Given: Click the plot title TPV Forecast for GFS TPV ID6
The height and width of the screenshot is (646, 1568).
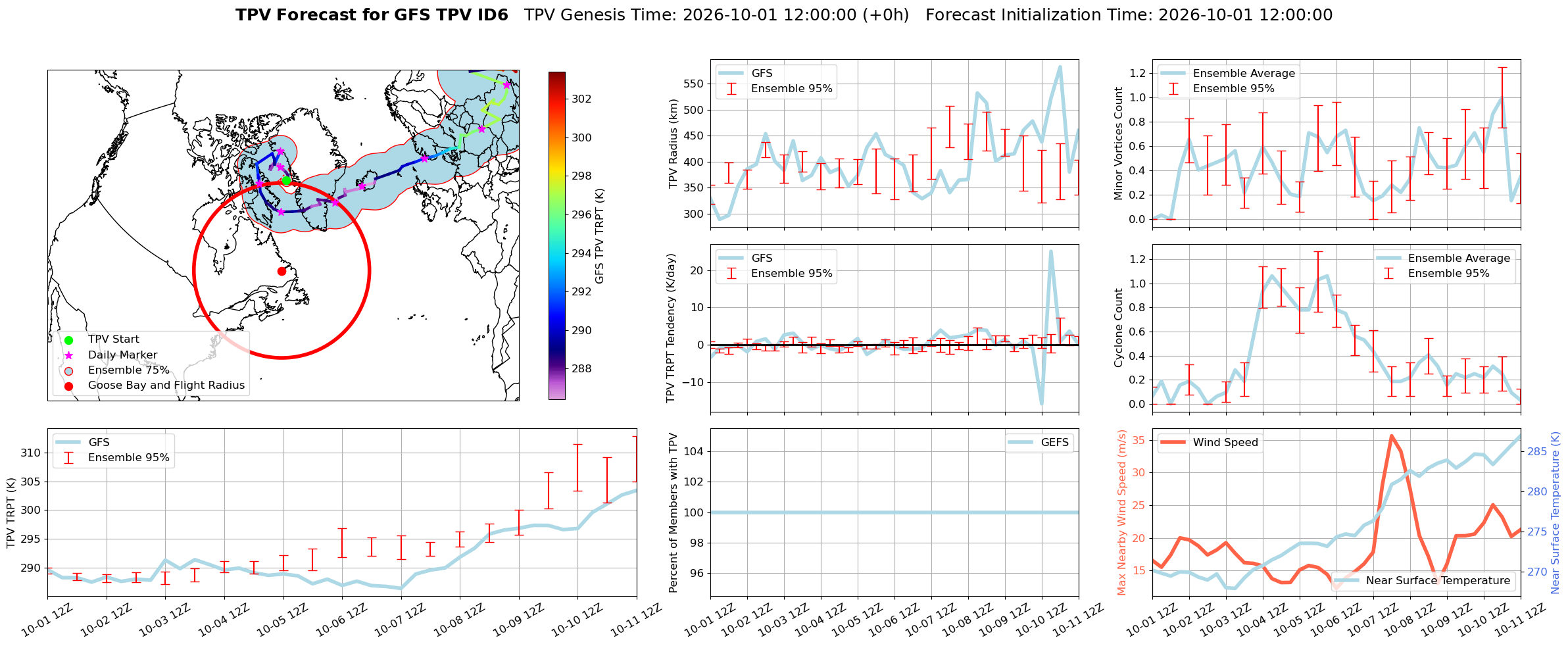Looking at the screenshot, I should [372, 15].
